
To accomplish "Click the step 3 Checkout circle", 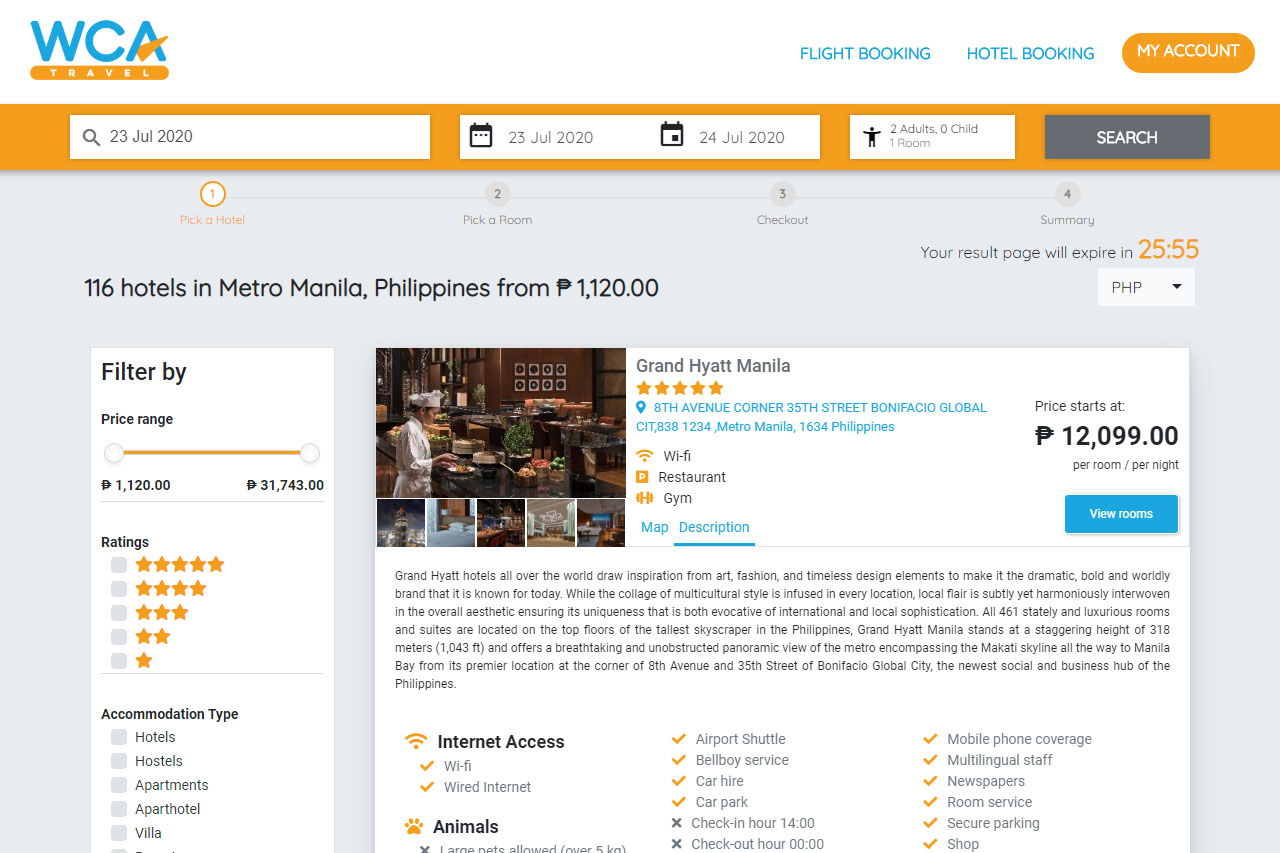I will [x=782, y=194].
